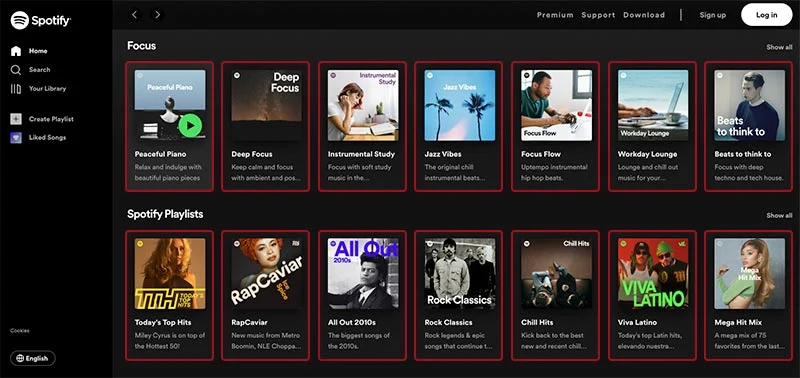This screenshot has height=378, width=800.
Task: Click Create Playlist label
Action: point(51,119)
